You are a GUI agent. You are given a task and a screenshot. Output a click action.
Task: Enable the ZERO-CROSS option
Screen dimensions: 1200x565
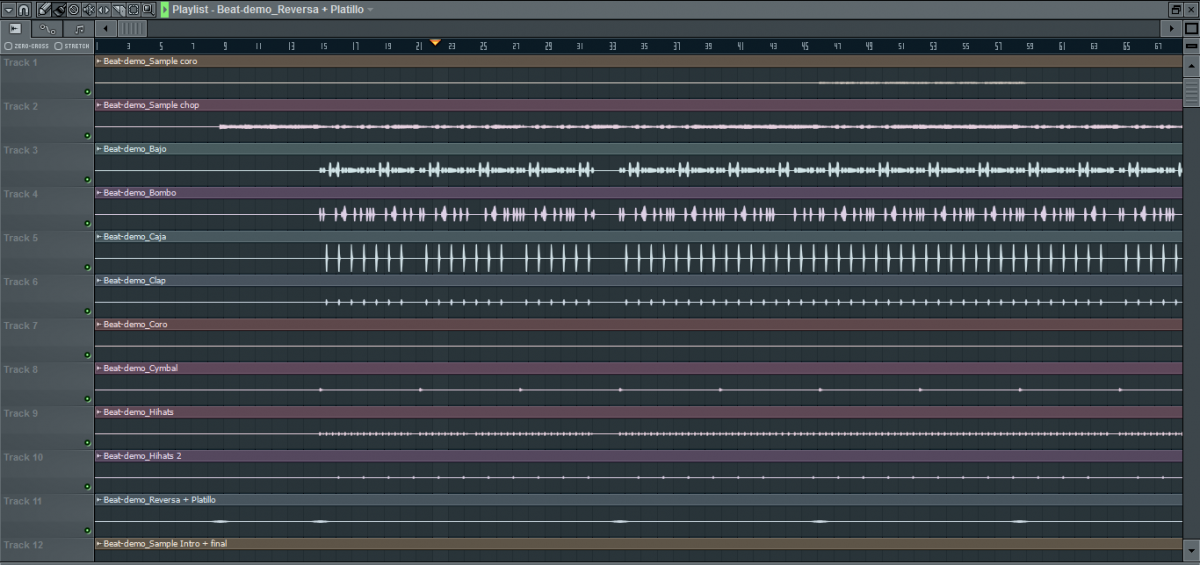(26, 46)
